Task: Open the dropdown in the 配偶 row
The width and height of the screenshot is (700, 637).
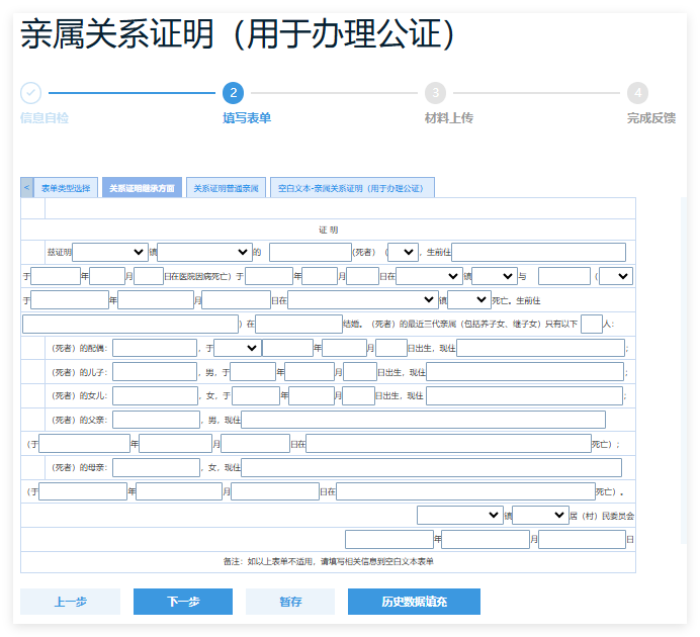Action: [237, 348]
